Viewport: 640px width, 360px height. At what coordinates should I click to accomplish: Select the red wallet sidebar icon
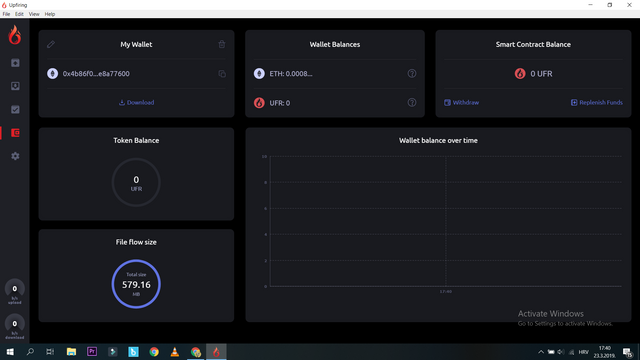[15, 133]
